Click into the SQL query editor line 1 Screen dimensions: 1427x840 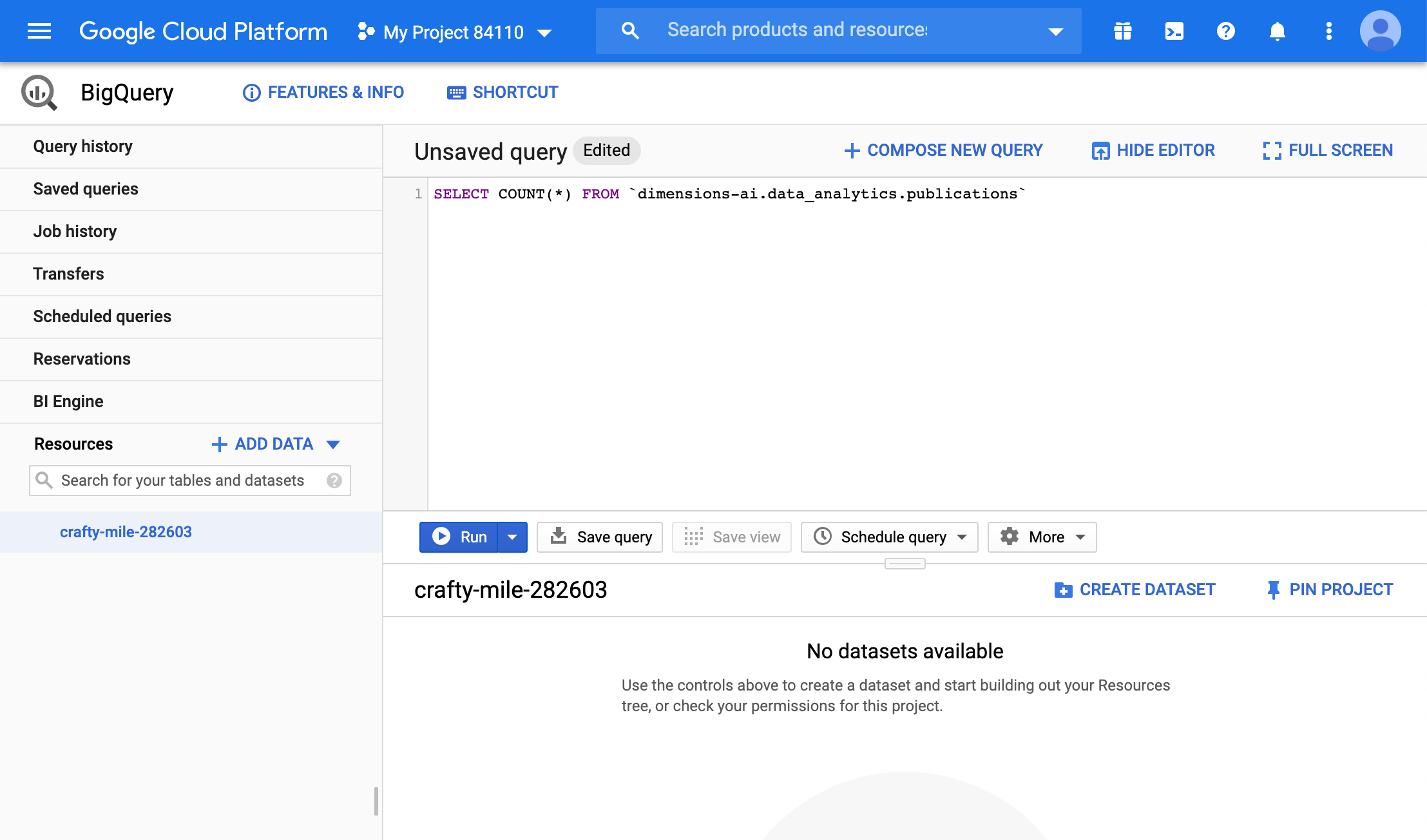[x=729, y=194]
